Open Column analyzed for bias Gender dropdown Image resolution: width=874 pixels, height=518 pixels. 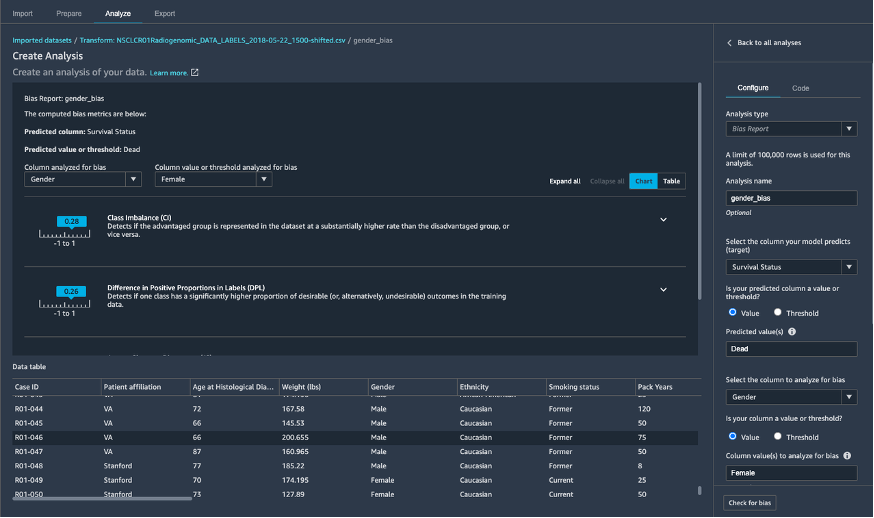pyautogui.click(x=83, y=180)
